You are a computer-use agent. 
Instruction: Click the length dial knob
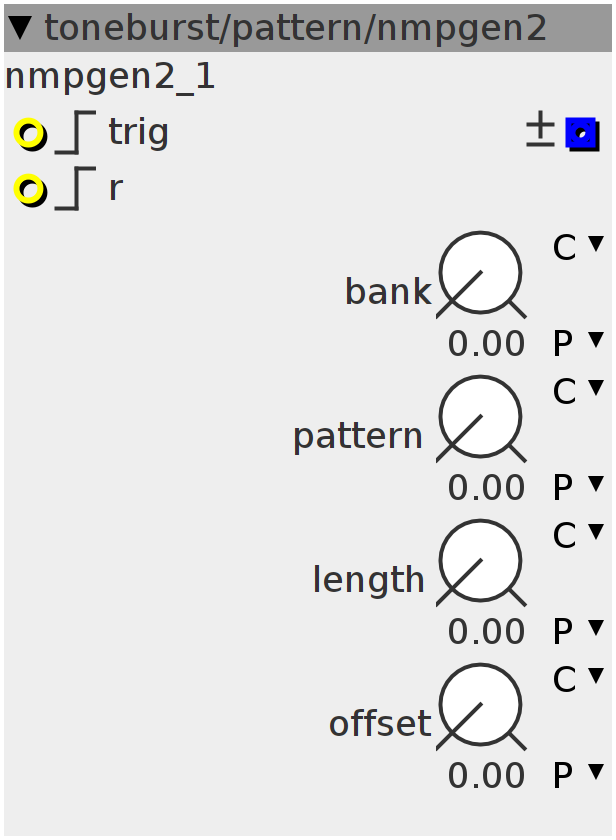tap(480, 561)
